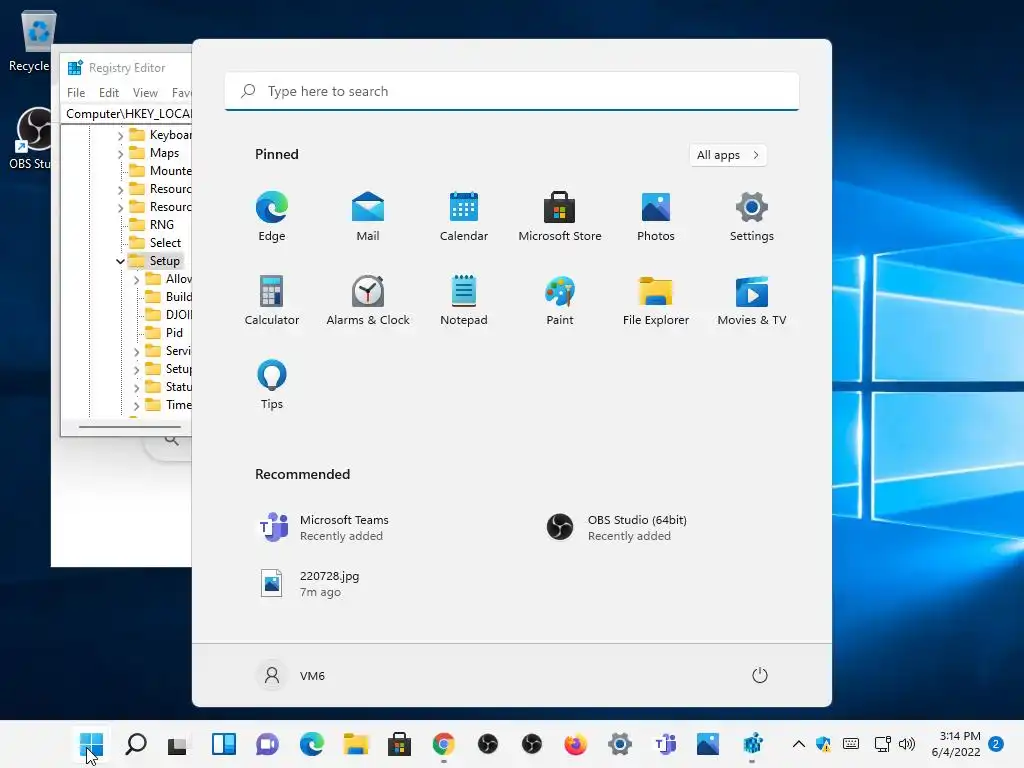The height and width of the screenshot is (768, 1024).
Task: Open the VM6 user account menu
Action: [x=292, y=675]
